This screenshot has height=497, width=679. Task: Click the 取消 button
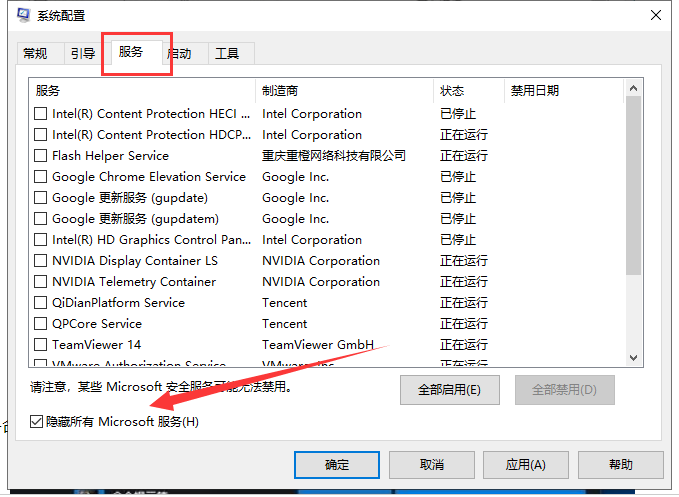click(431, 465)
